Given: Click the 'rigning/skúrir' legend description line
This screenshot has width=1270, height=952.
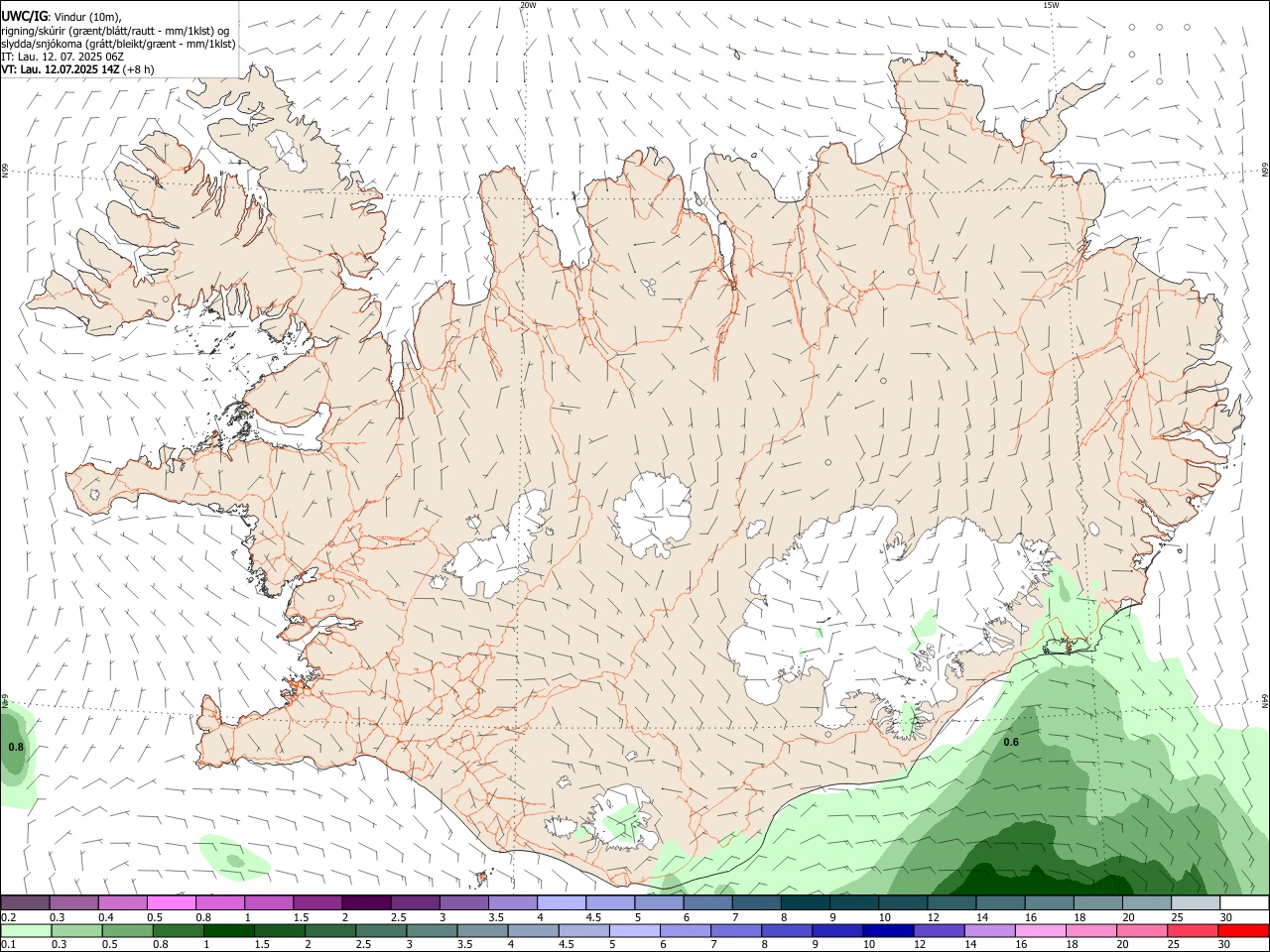Looking at the screenshot, I should (115, 31).
